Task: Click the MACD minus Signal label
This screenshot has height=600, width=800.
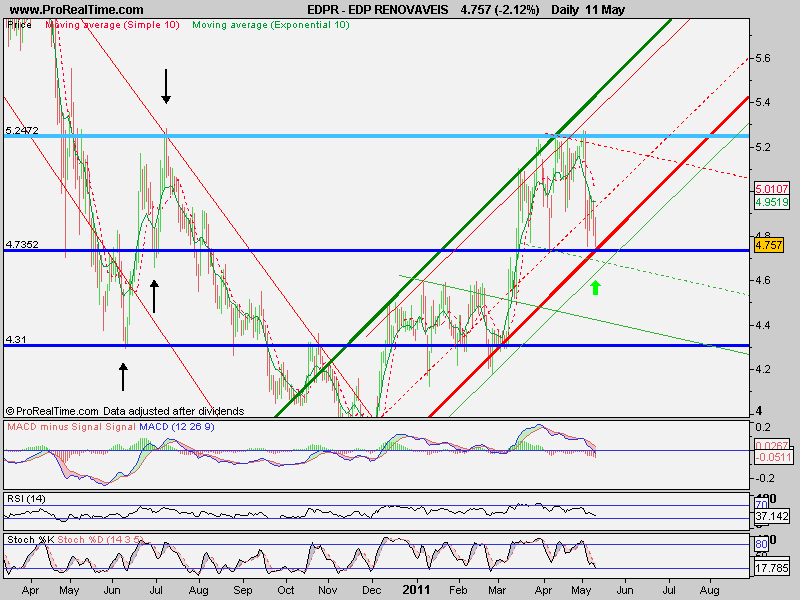Action: tap(55, 427)
